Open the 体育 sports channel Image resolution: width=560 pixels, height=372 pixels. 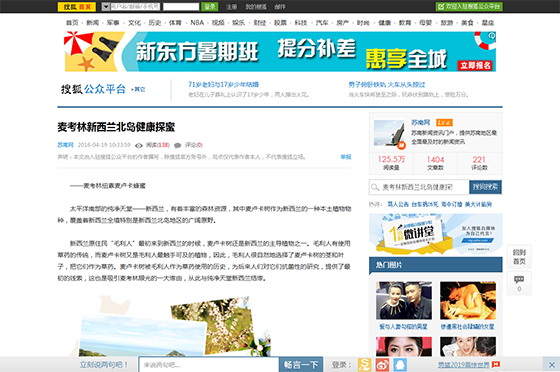175,22
